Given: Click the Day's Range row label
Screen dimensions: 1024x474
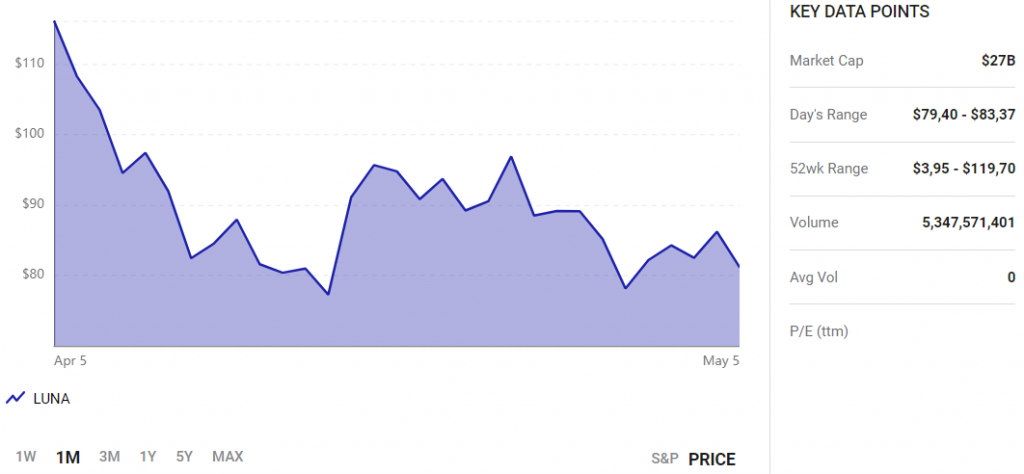Looking at the screenshot, I should 829,115.
